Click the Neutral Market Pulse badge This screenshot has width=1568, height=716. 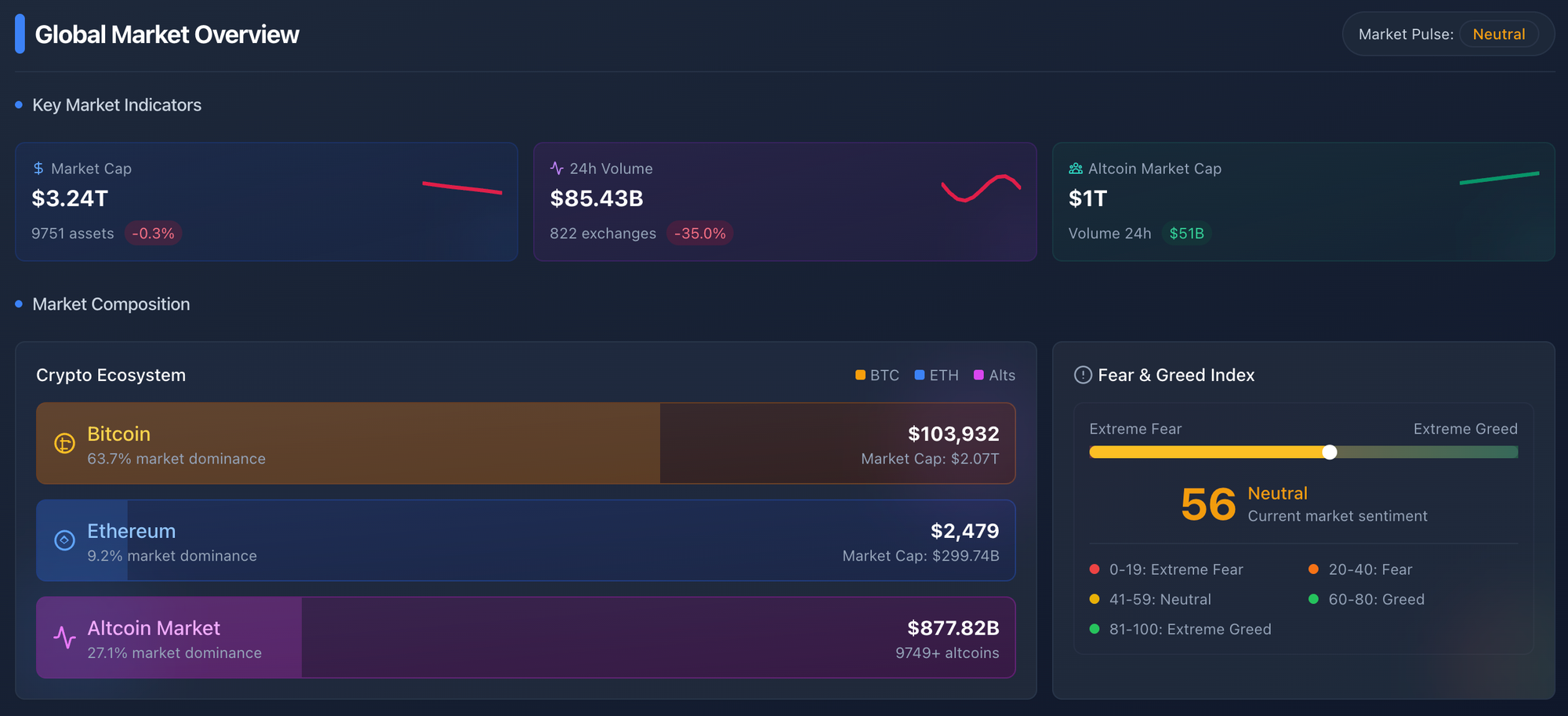coord(1499,35)
